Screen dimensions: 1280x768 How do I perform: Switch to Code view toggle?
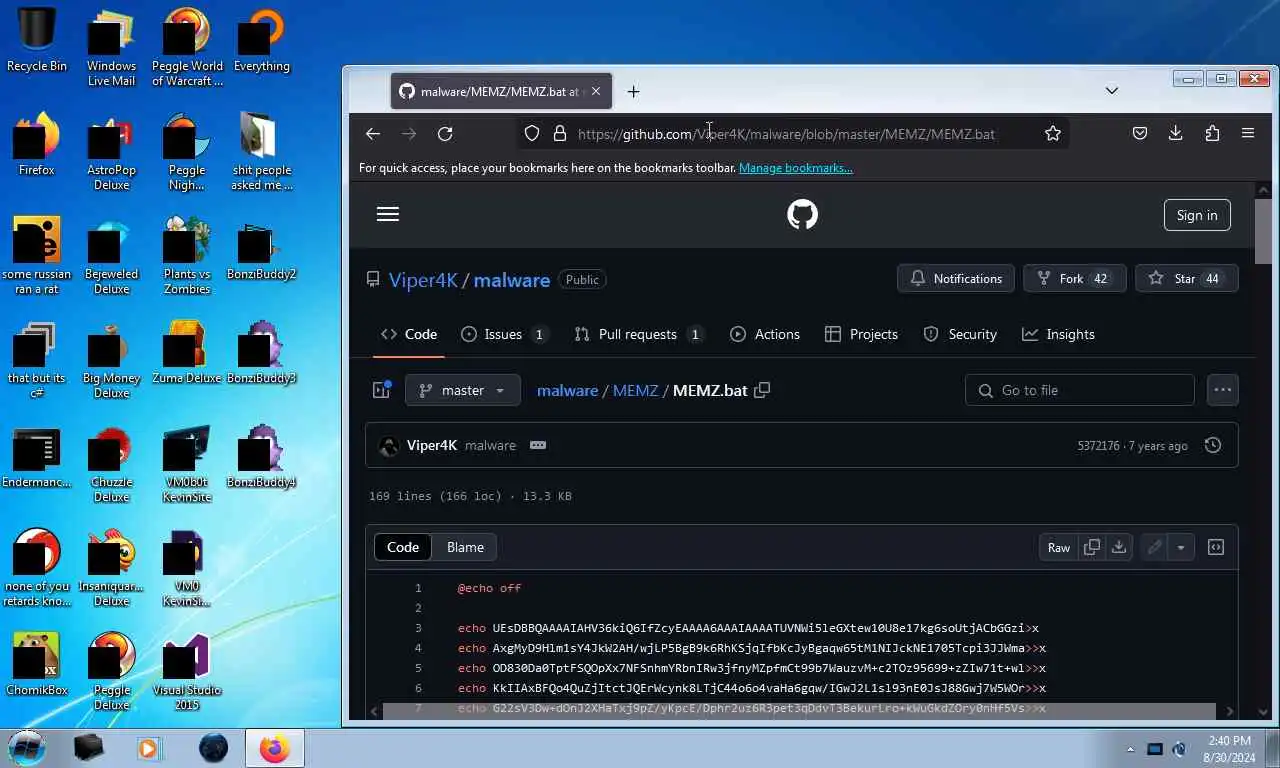(x=403, y=547)
